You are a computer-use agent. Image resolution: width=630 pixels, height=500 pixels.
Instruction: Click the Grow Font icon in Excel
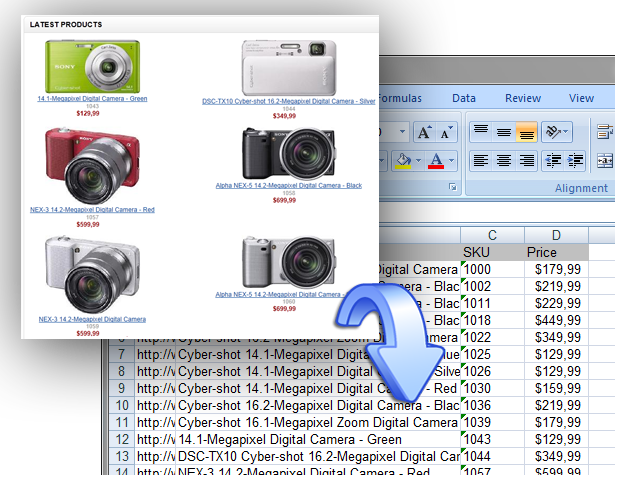[x=424, y=132]
